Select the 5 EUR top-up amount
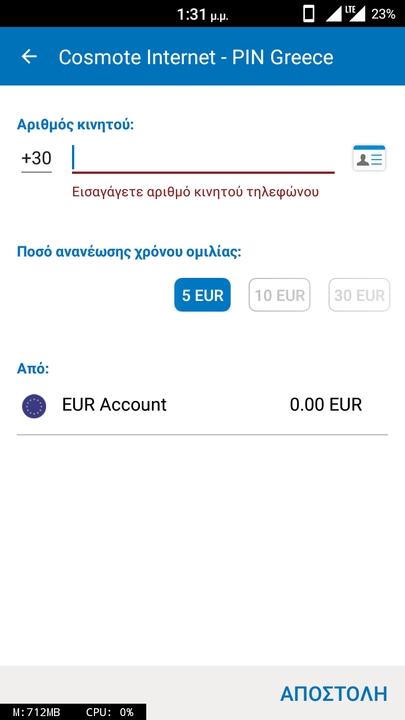The image size is (405, 720). click(x=202, y=295)
